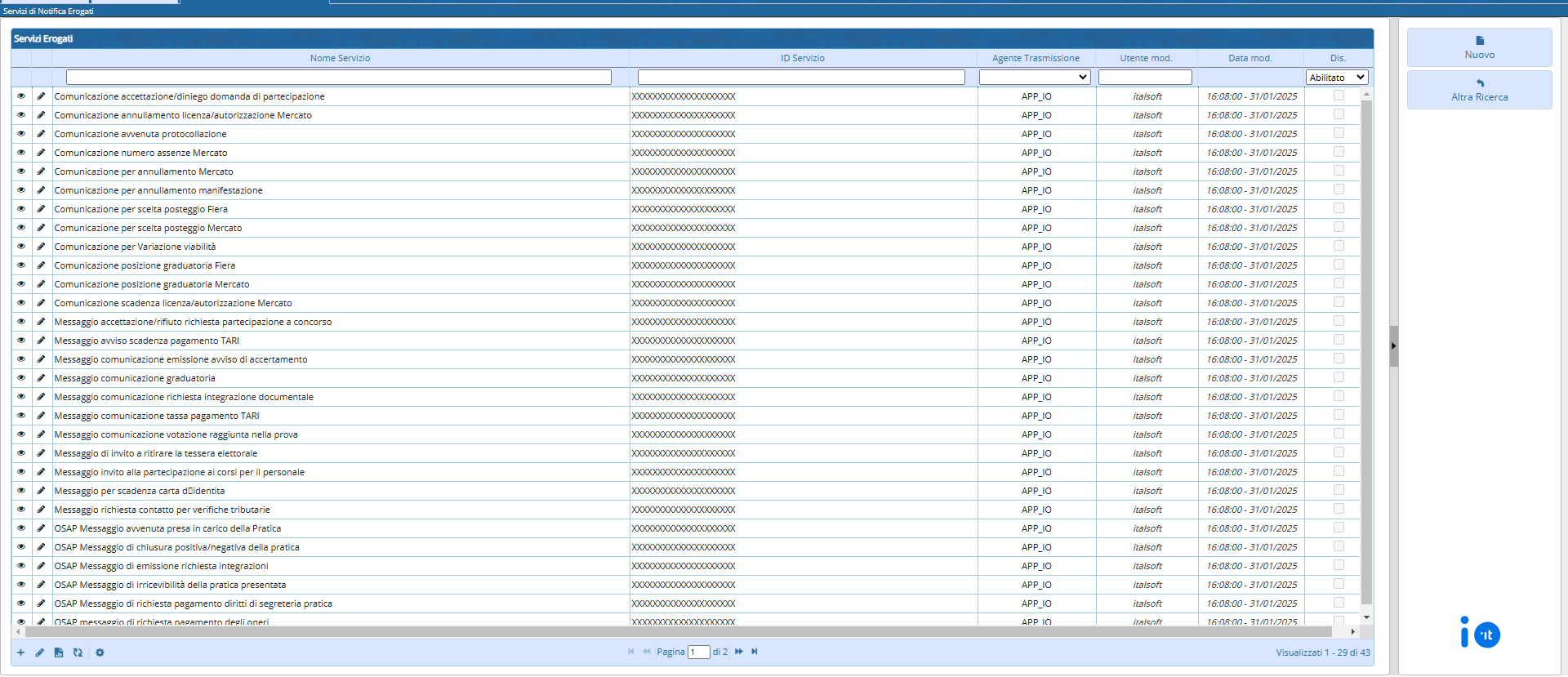This screenshot has width=1568, height=677.
Task: Click the export document icon in footer
Action: pyautogui.click(x=59, y=653)
